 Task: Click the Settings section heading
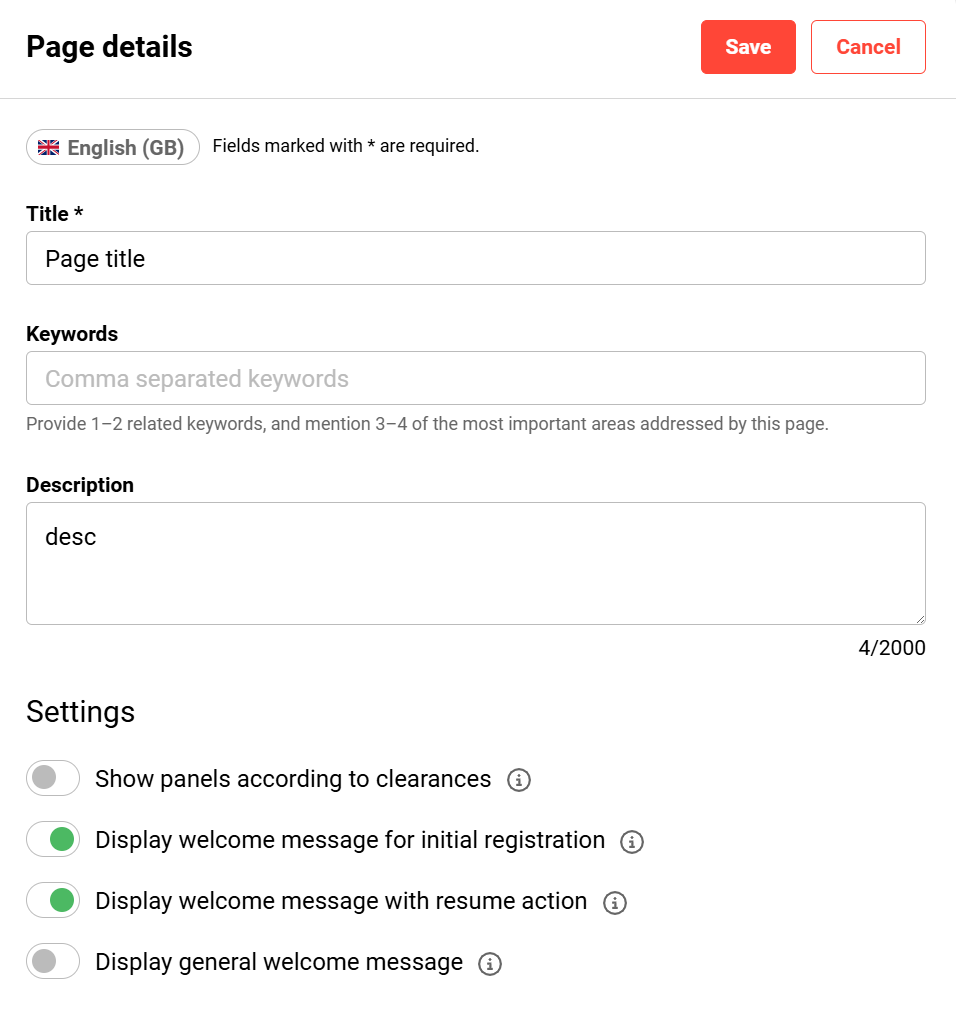click(80, 712)
